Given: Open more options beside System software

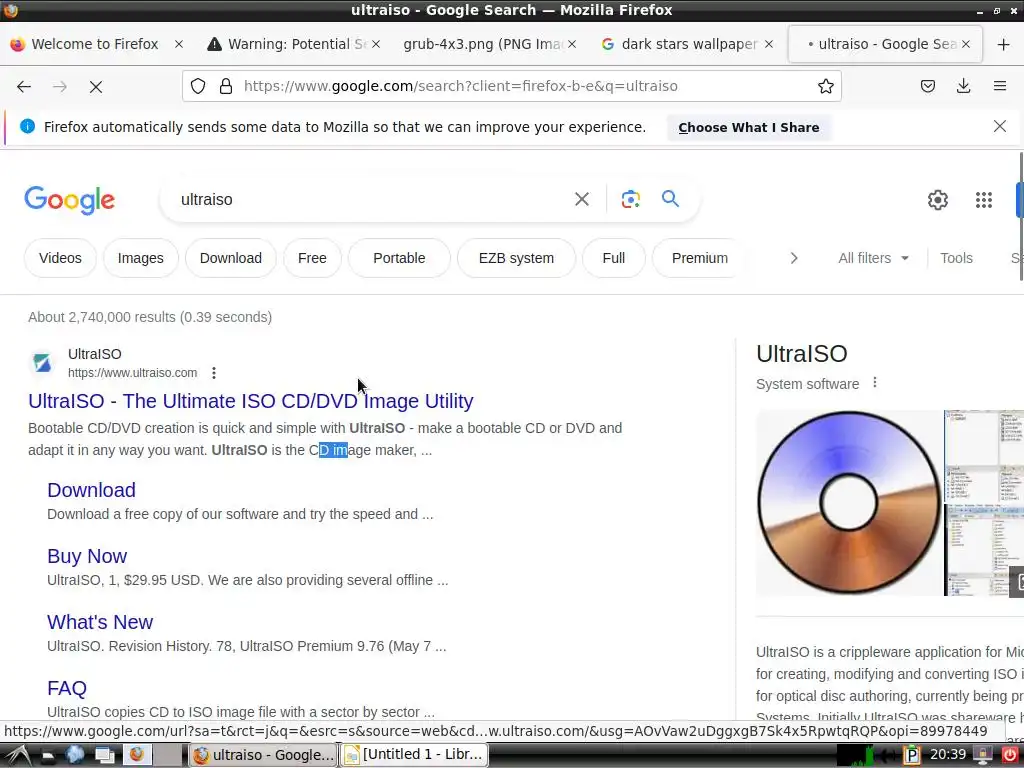Looking at the screenshot, I should click(x=875, y=383).
